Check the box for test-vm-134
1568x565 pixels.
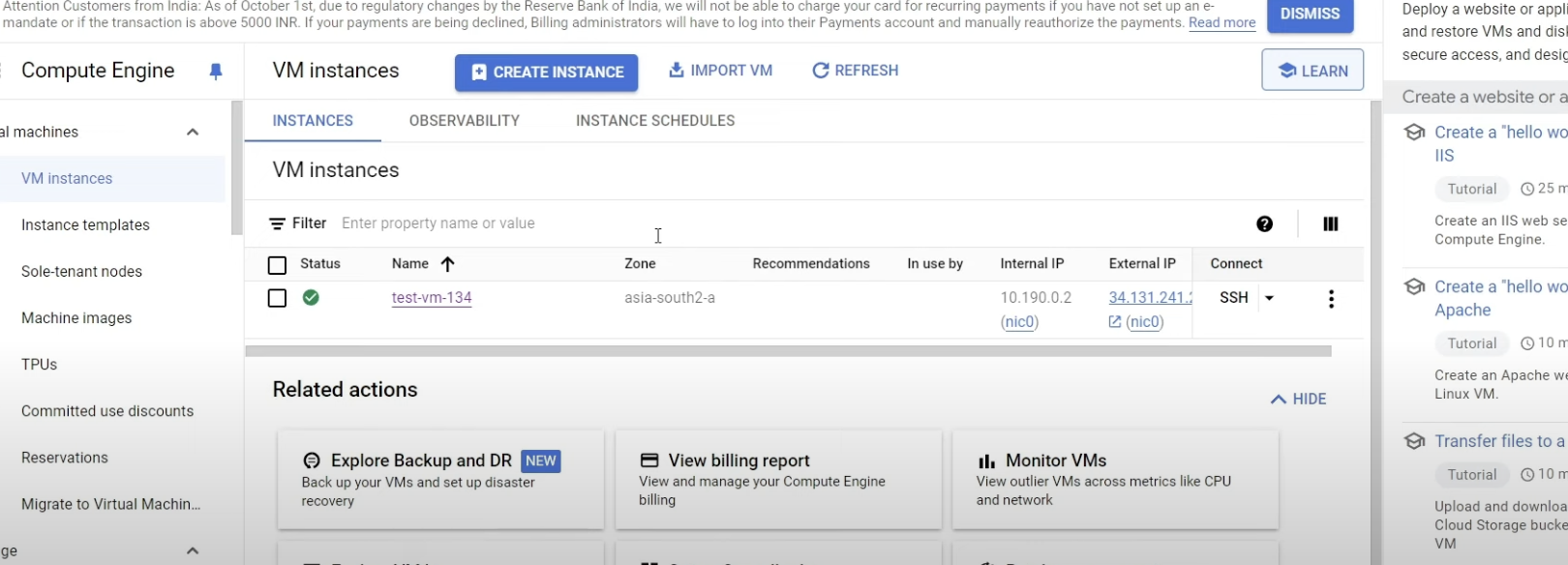[x=277, y=298]
